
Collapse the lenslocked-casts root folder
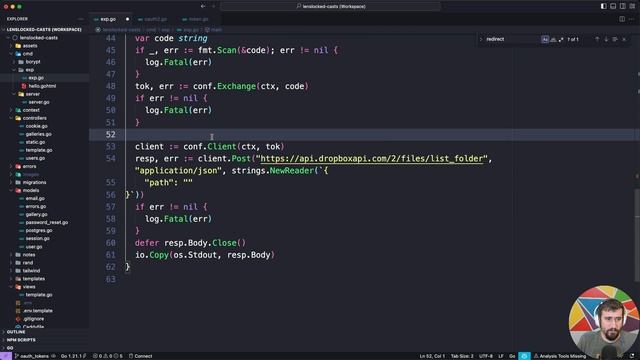click(44, 38)
